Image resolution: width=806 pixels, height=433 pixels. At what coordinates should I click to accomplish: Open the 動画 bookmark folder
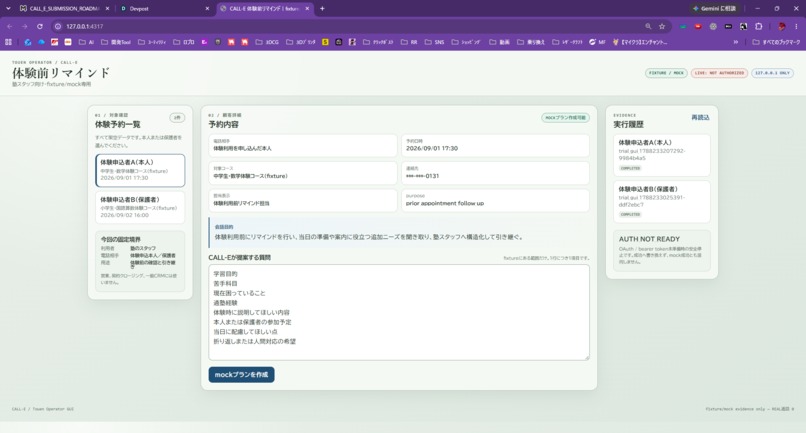pyautogui.click(x=500, y=42)
